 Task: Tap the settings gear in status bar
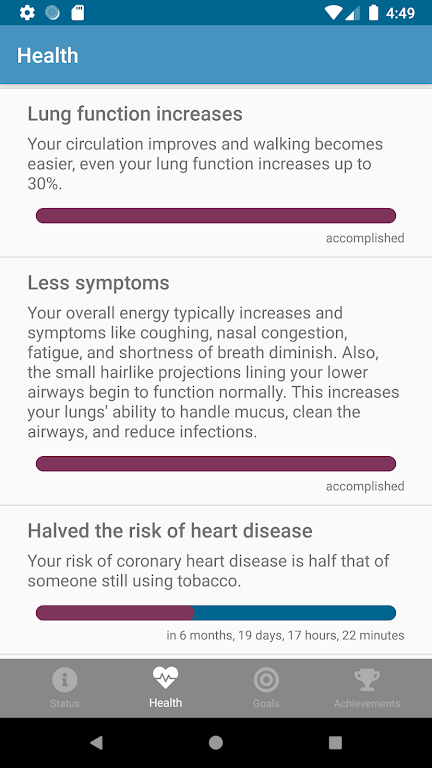click(27, 13)
